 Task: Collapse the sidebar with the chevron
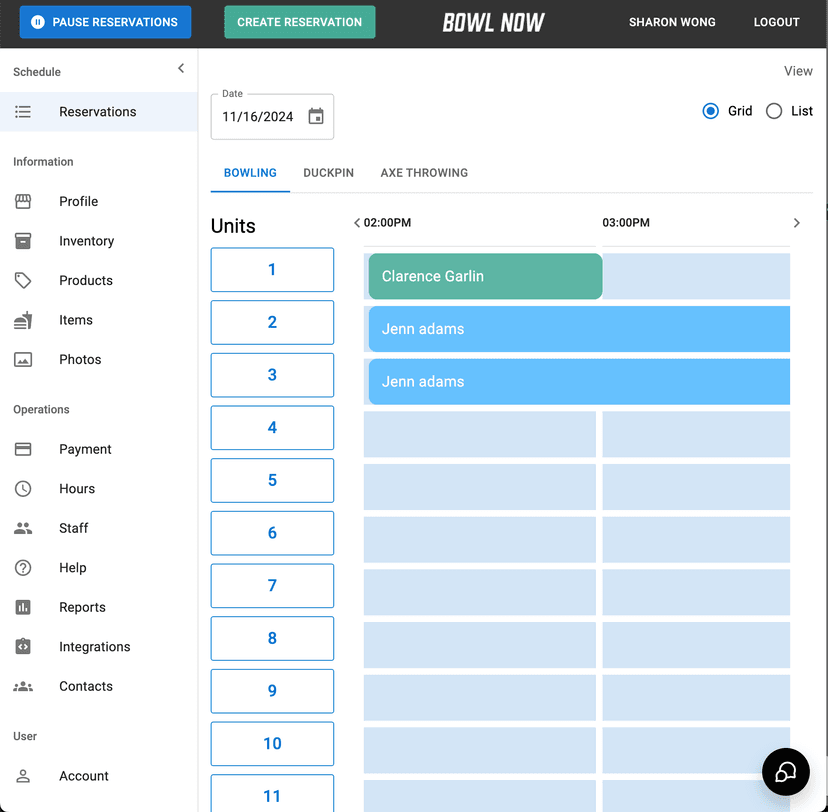tap(181, 68)
